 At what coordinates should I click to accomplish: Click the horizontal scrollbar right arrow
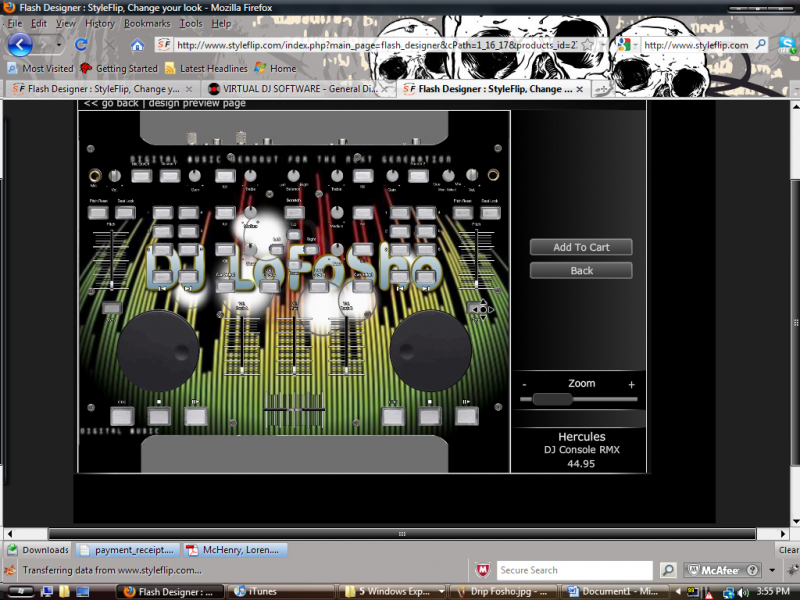pyautogui.click(x=784, y=534)
